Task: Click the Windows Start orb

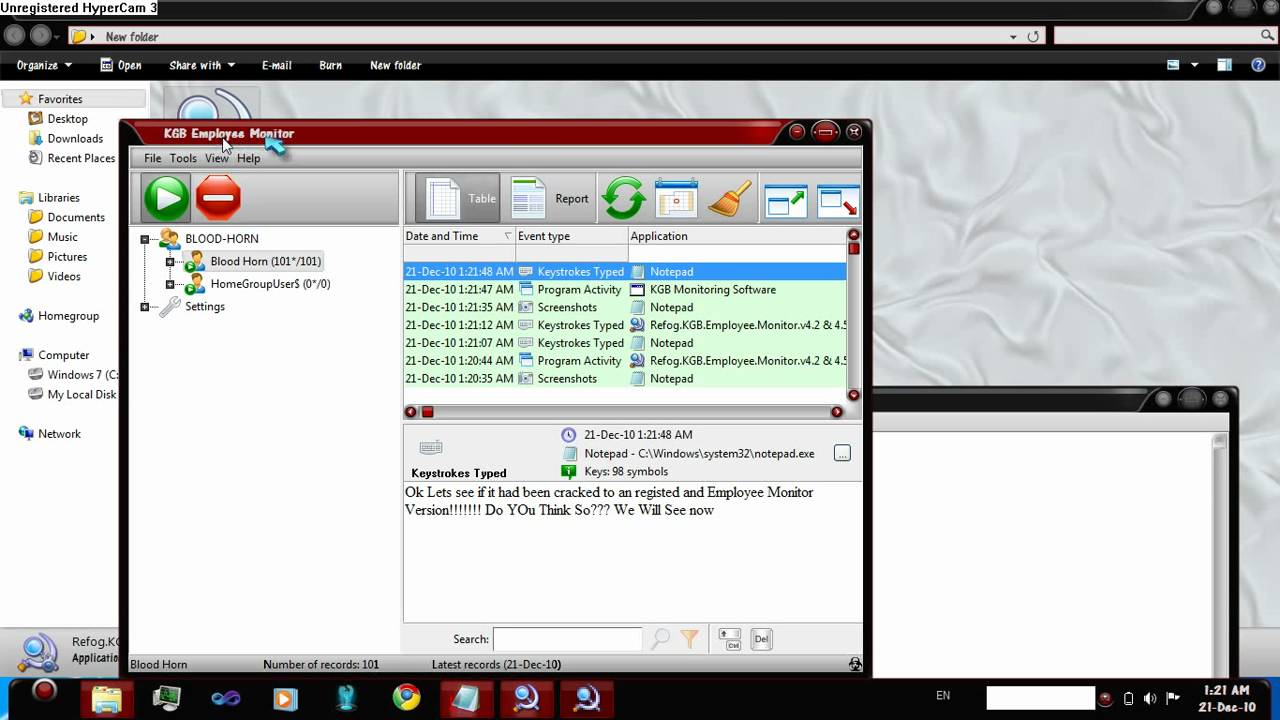Action: [44, 691]
